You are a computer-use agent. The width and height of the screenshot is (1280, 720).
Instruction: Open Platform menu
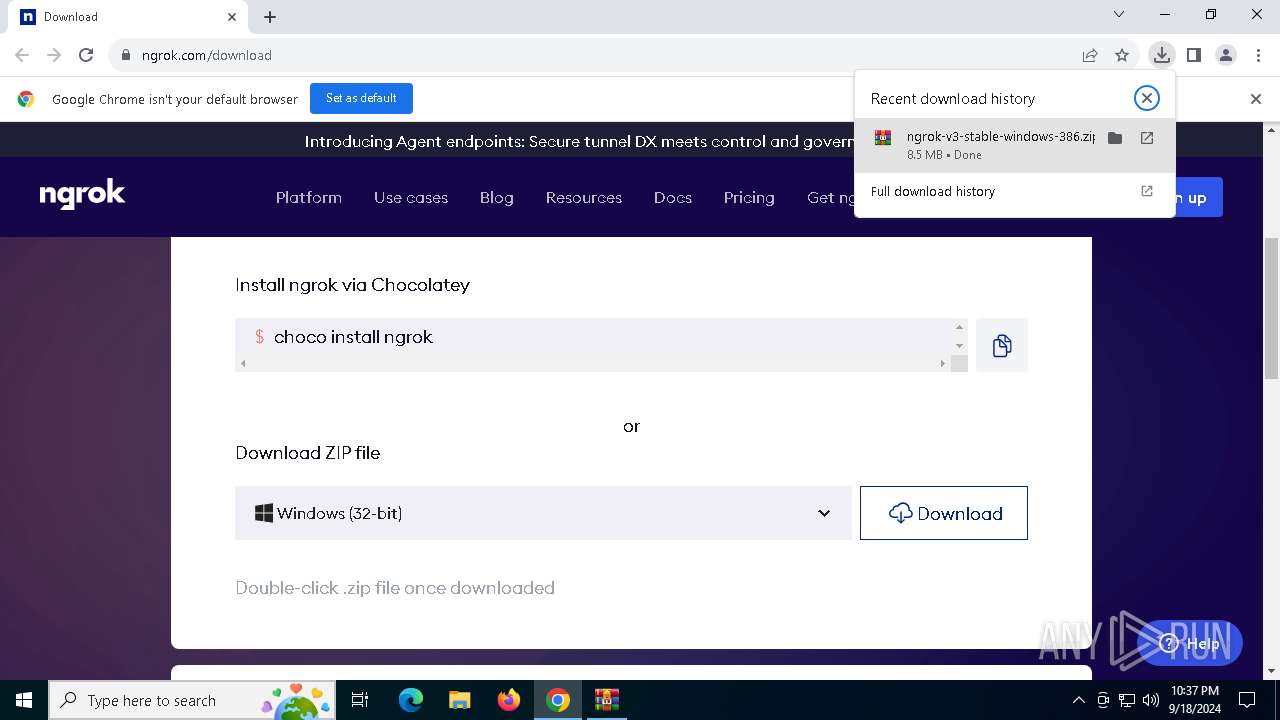pyautogui.click(x=309, y=197)
